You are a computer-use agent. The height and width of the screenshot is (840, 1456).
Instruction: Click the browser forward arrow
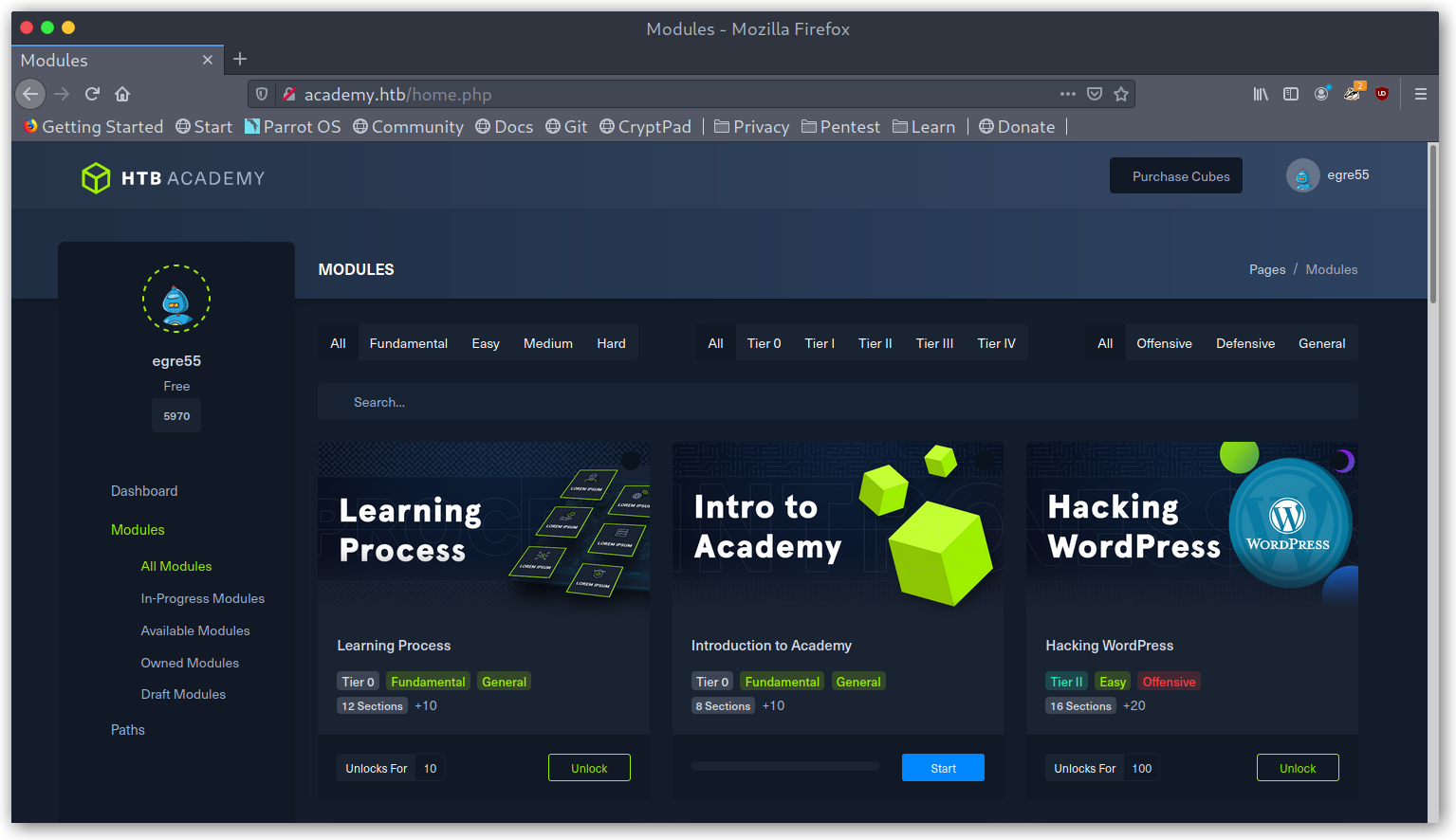(x=62, y=94)
